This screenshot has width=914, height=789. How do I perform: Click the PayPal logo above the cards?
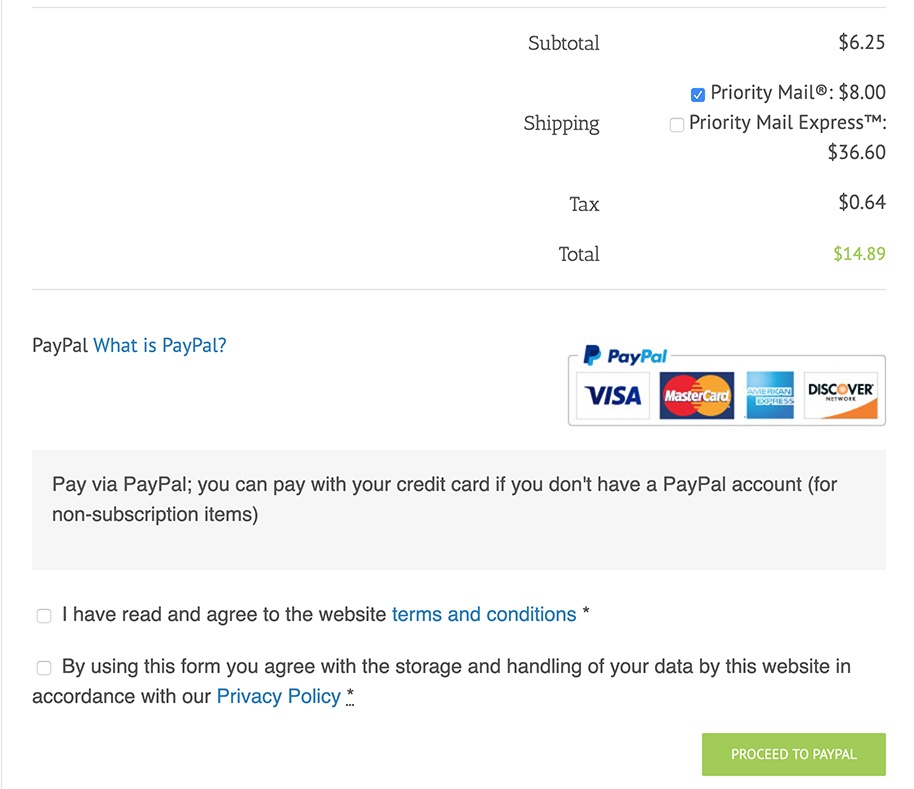pos(625,355)
